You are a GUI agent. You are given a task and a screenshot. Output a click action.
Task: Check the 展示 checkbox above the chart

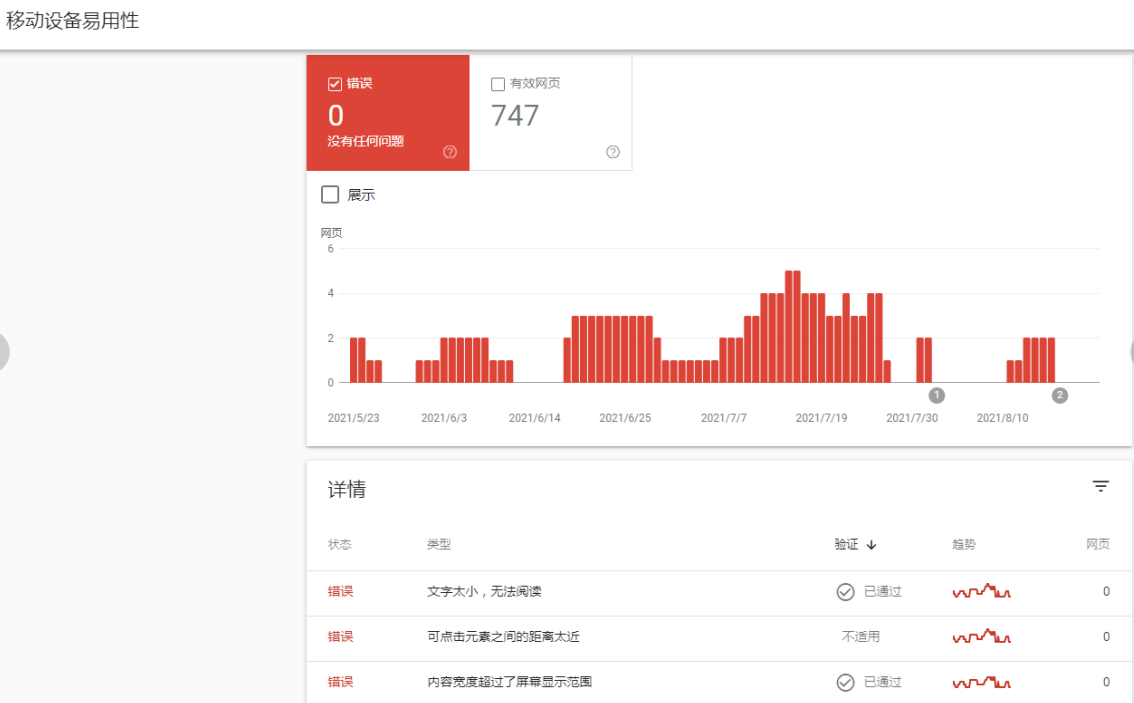tap(330, 194)
